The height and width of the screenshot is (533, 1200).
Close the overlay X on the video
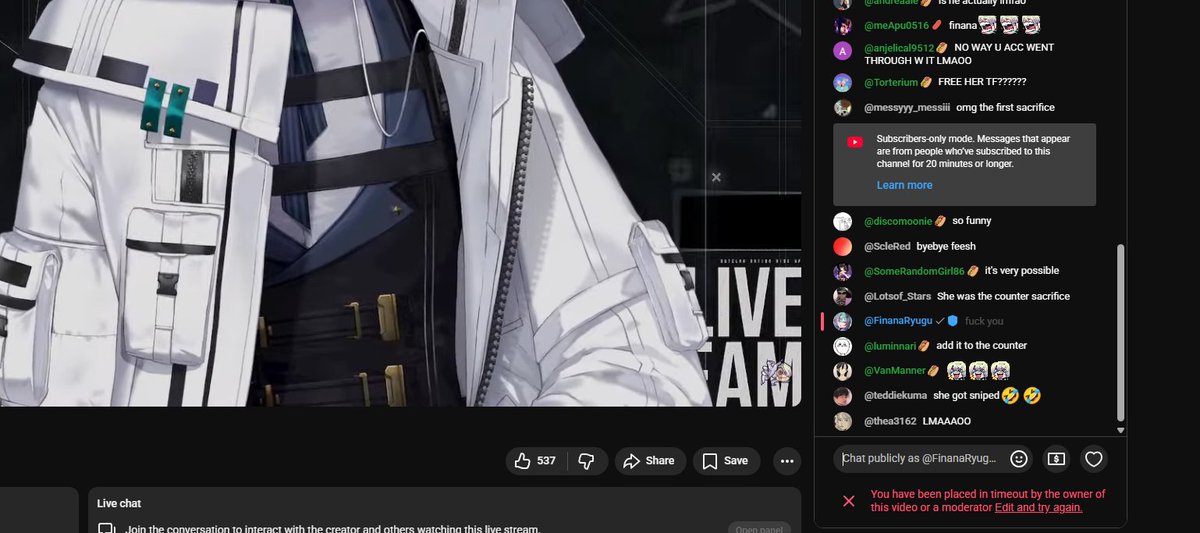pos(716,177)
